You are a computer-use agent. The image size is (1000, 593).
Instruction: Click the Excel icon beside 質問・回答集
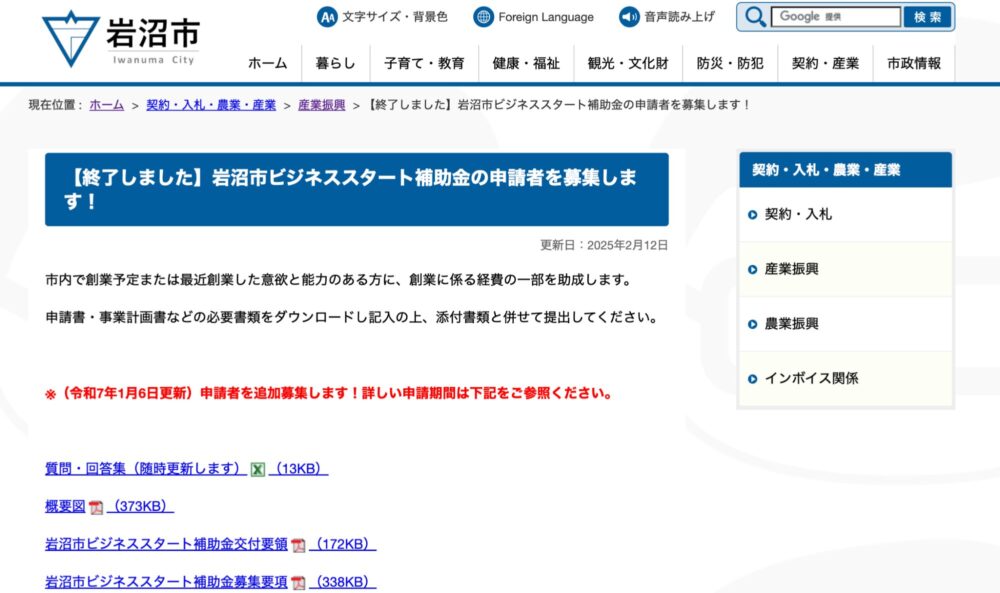click(258, 470)
